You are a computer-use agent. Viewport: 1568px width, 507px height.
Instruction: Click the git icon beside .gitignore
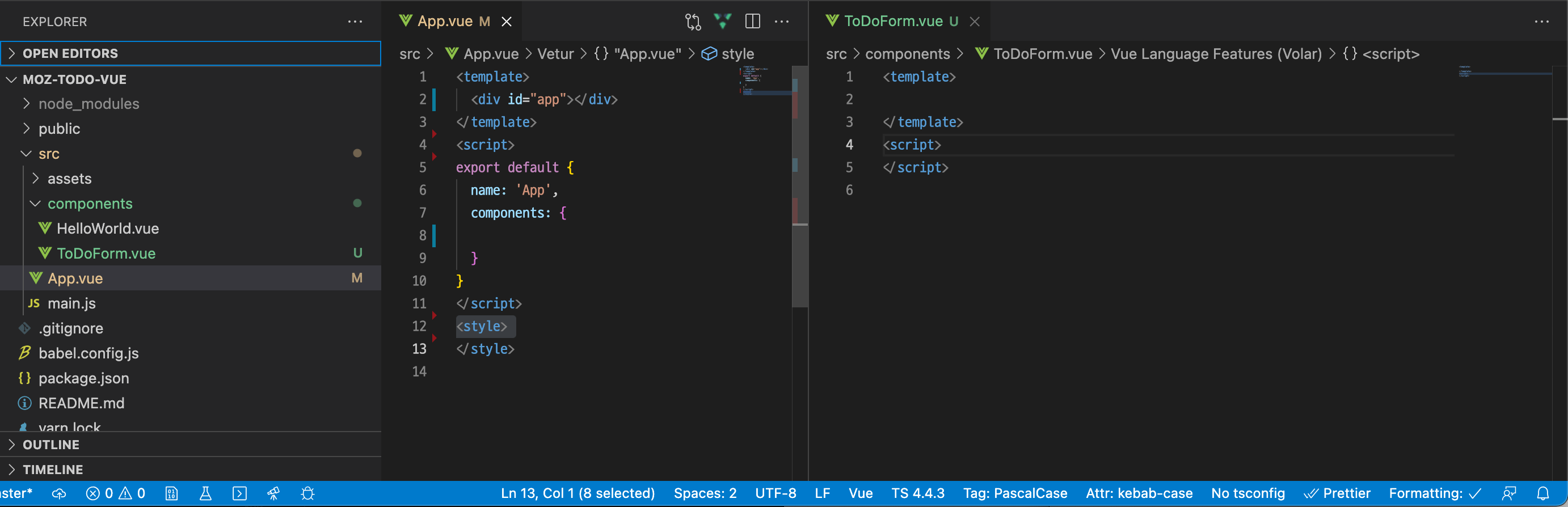(x=24, y=328)
